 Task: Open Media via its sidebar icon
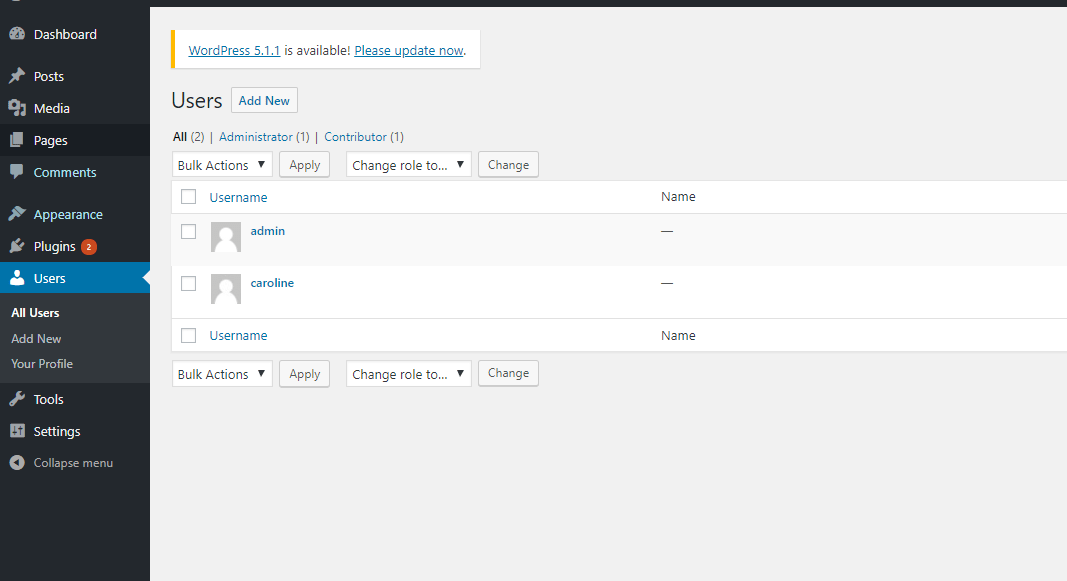tap(17, 108)
